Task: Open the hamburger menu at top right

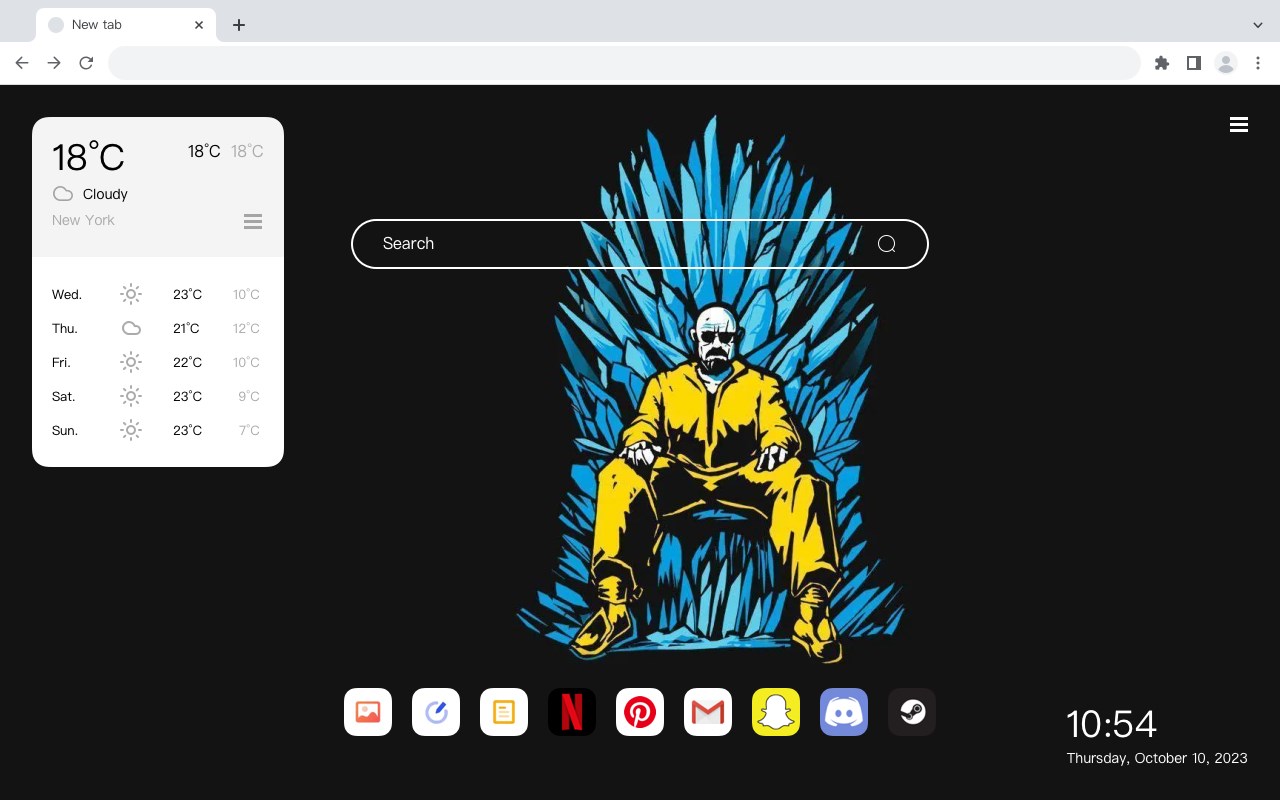Action: point(1239,124)
